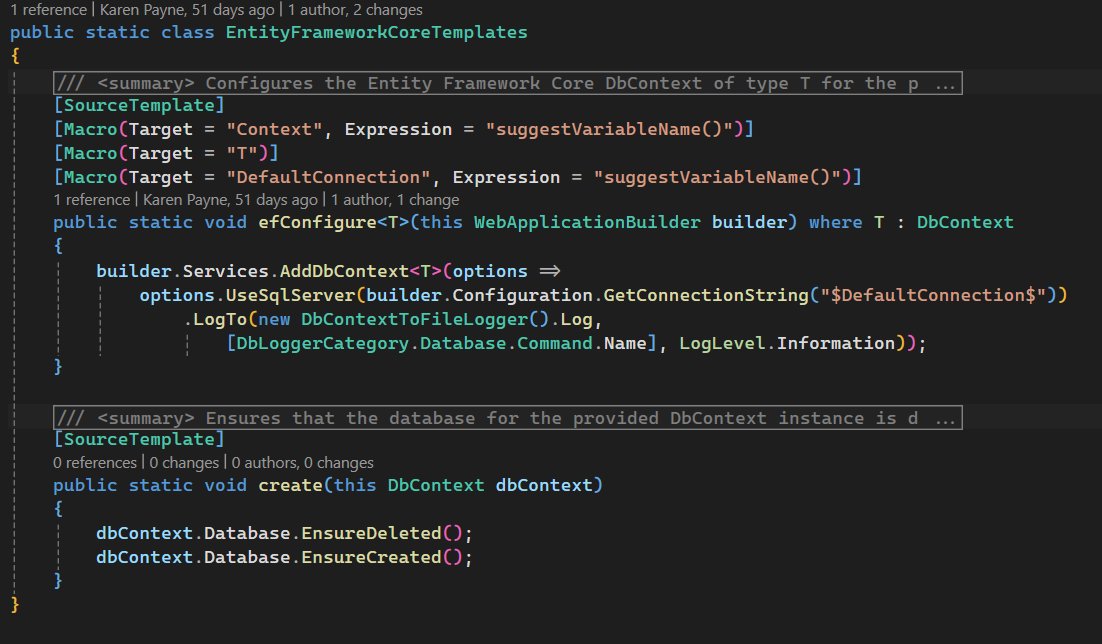
Task: Click the EntityFrameworkCoreTemplates class name
Action: tap(376, 32)
